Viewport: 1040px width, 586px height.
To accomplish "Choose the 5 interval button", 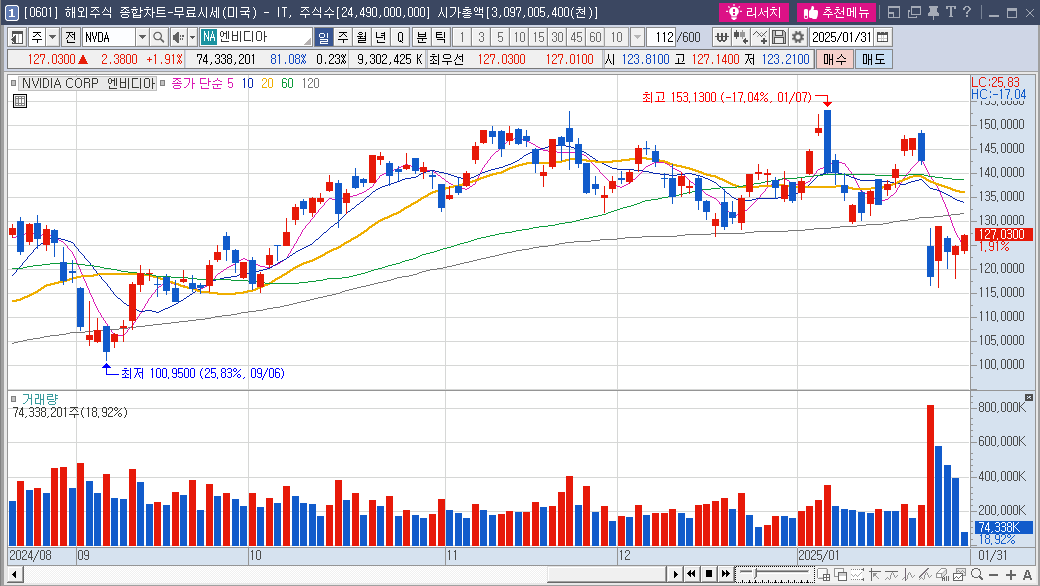I will 501,37.
